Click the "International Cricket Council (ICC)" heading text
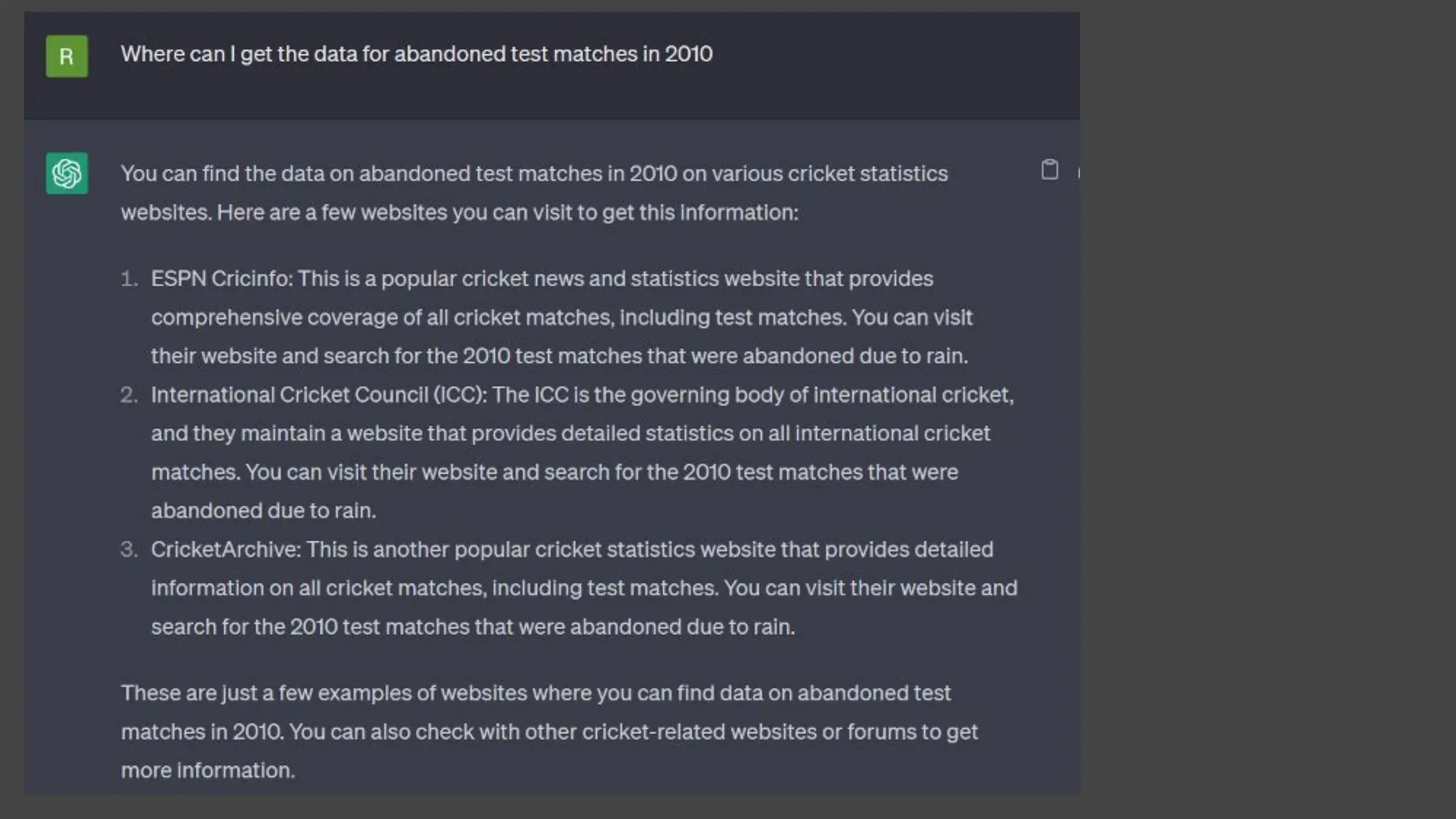Image resolution: width=1456 pixels, height=819 pixels. coord(318,395)
